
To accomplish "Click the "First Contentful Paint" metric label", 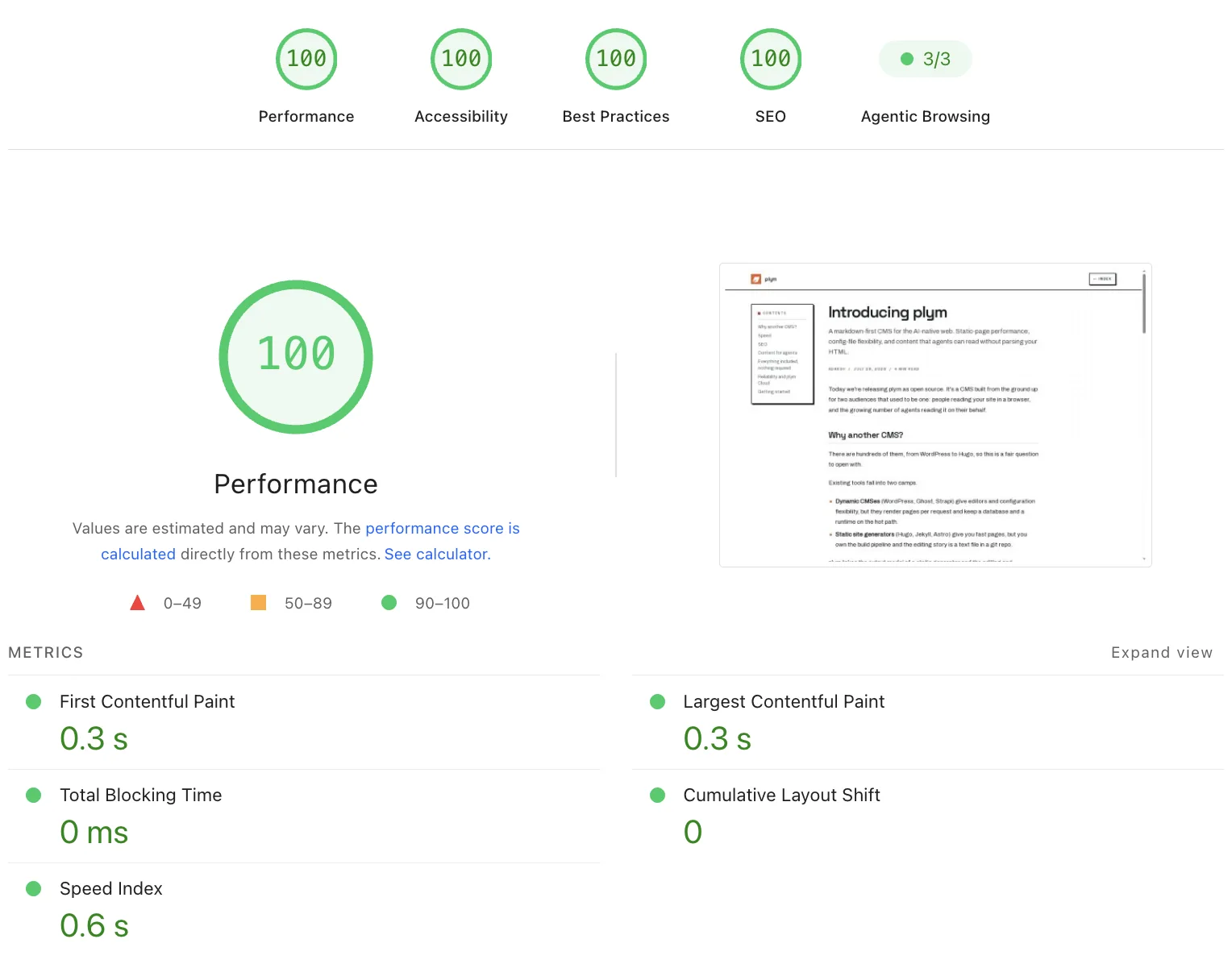I will pyautogui.click(x=148, y=701).
